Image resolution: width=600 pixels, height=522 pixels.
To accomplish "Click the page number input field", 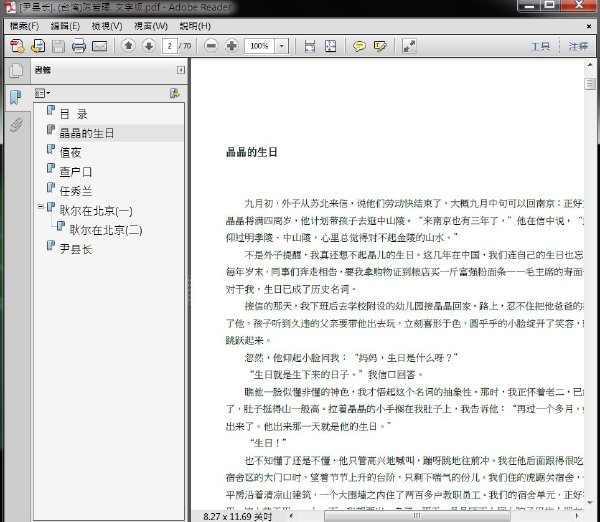I will coord(170,46).
